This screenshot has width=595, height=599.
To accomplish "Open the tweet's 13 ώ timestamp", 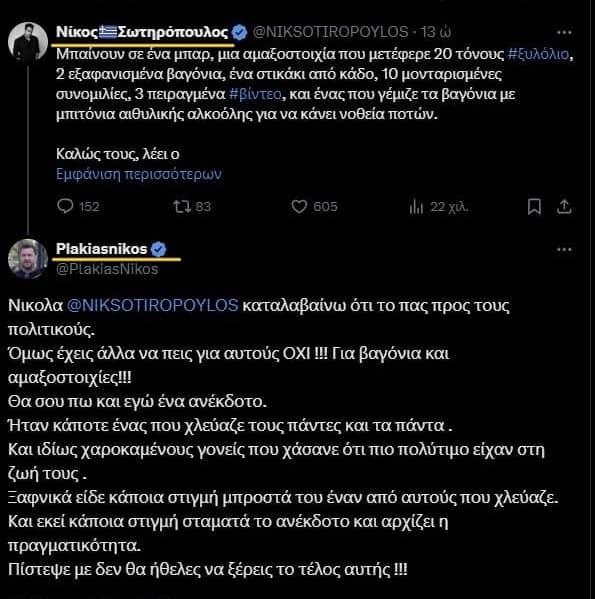I will 436,32.
